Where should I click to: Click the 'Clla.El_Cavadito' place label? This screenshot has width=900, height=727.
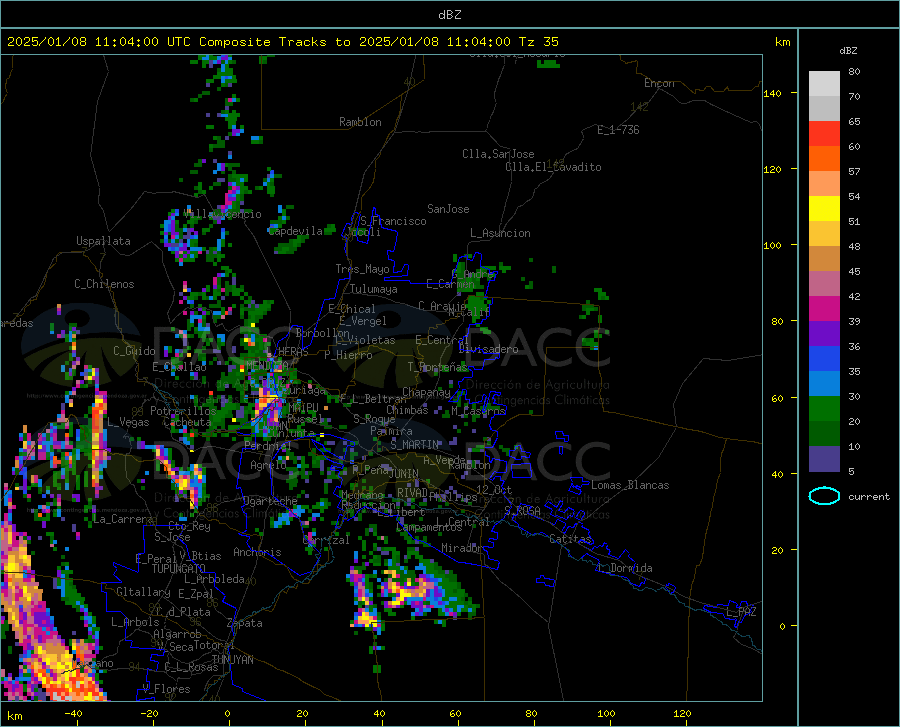pyautogui.click(x=553, y=167)
